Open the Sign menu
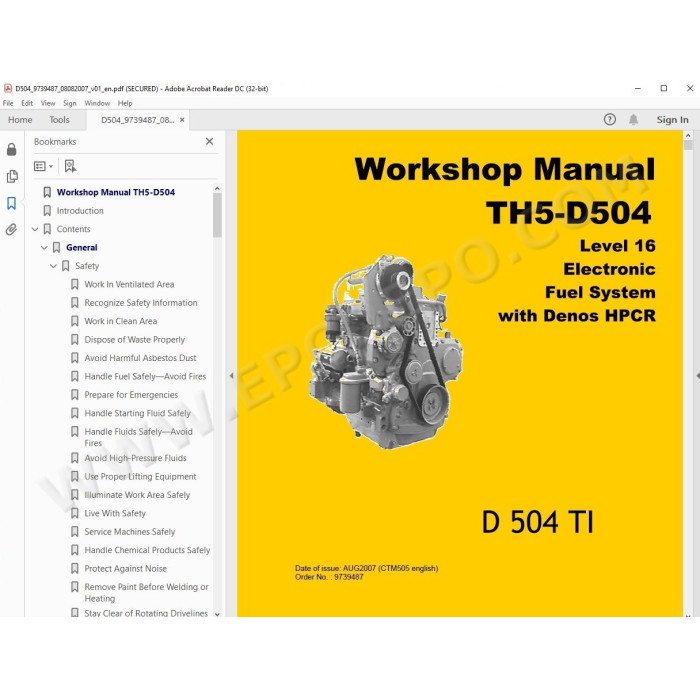This screenshot has width=700, height=700. point(70,103)
